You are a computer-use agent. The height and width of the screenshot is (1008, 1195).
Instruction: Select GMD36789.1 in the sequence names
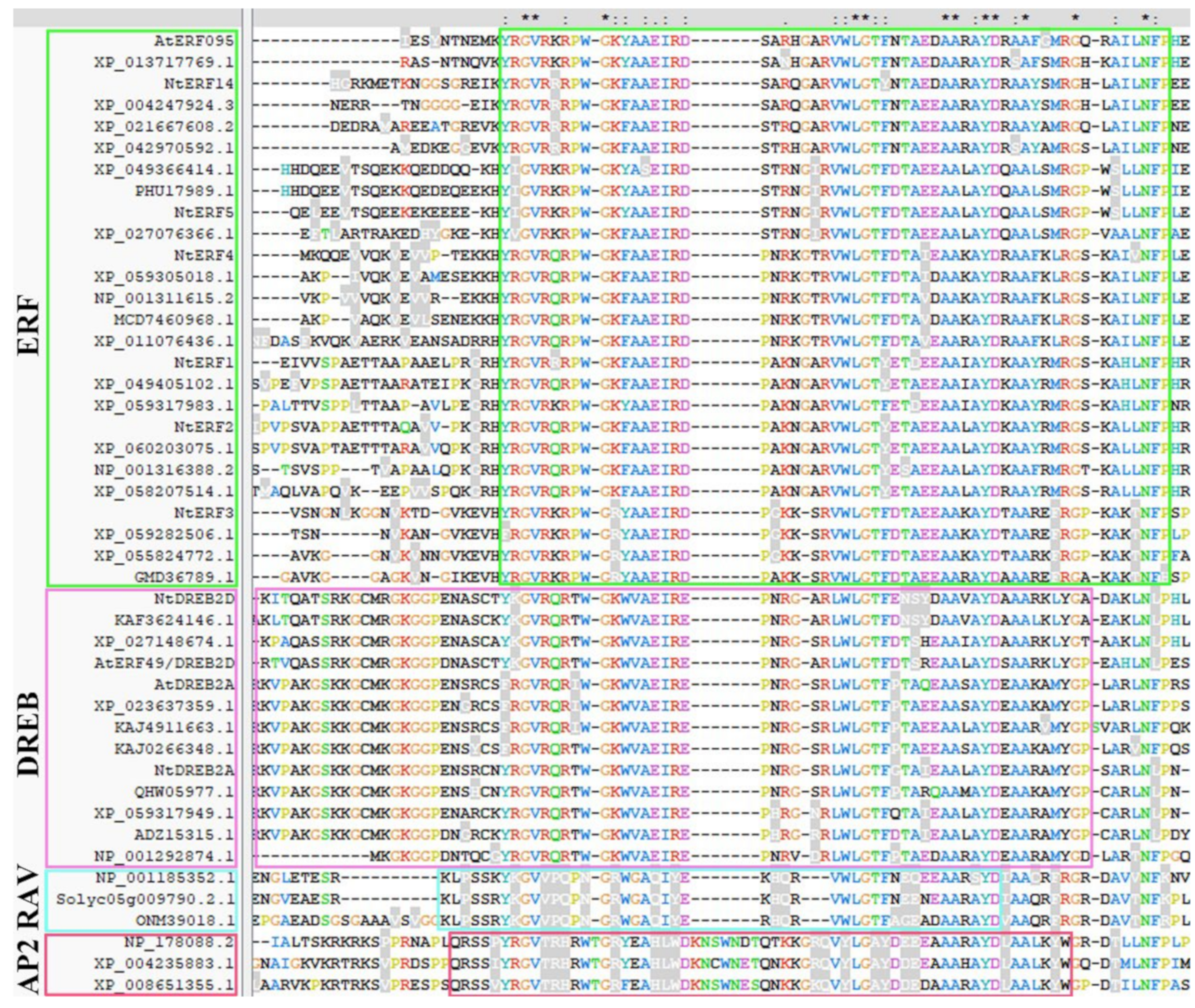tap(184, 577)
